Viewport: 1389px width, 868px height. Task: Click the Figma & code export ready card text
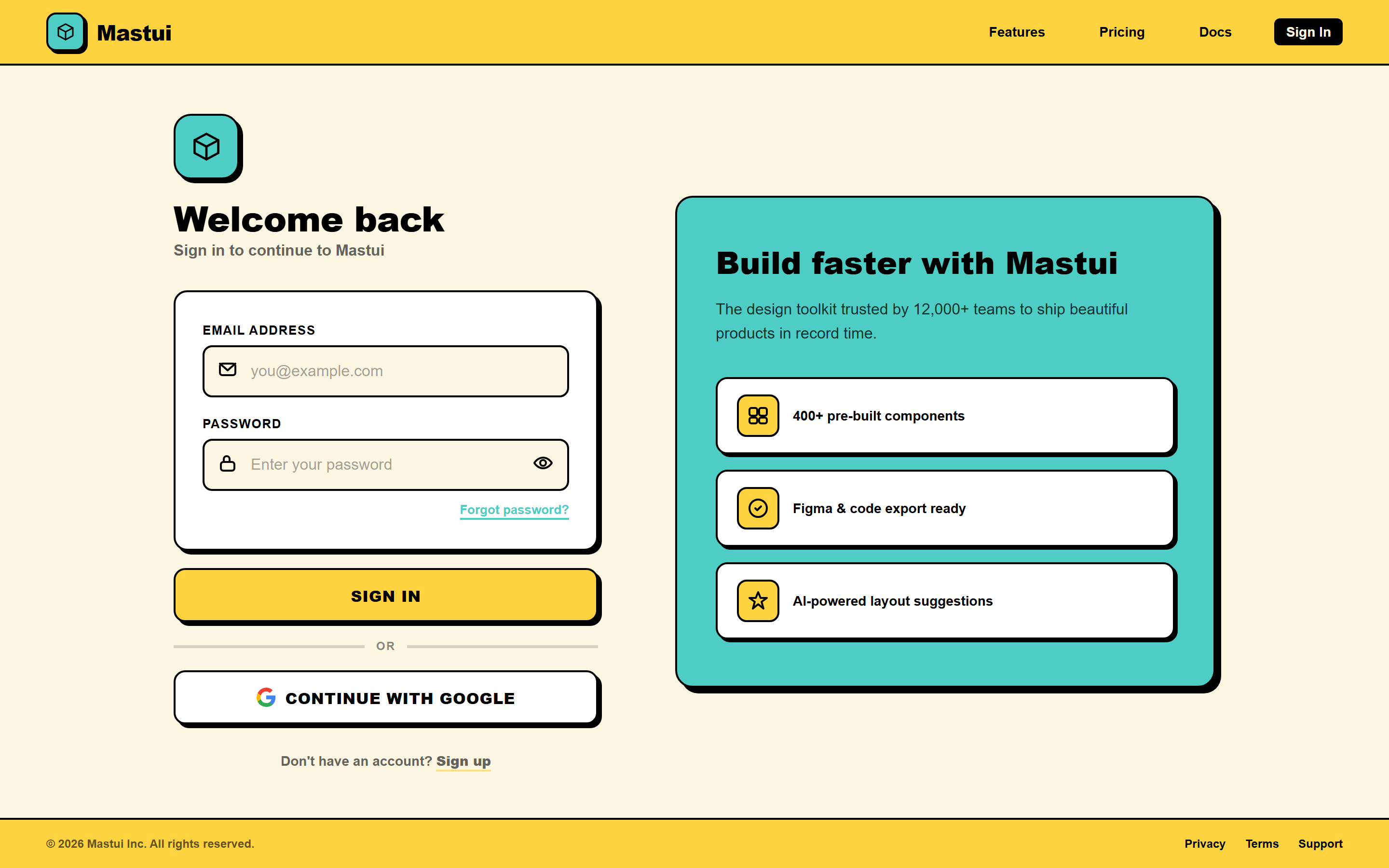879,509
